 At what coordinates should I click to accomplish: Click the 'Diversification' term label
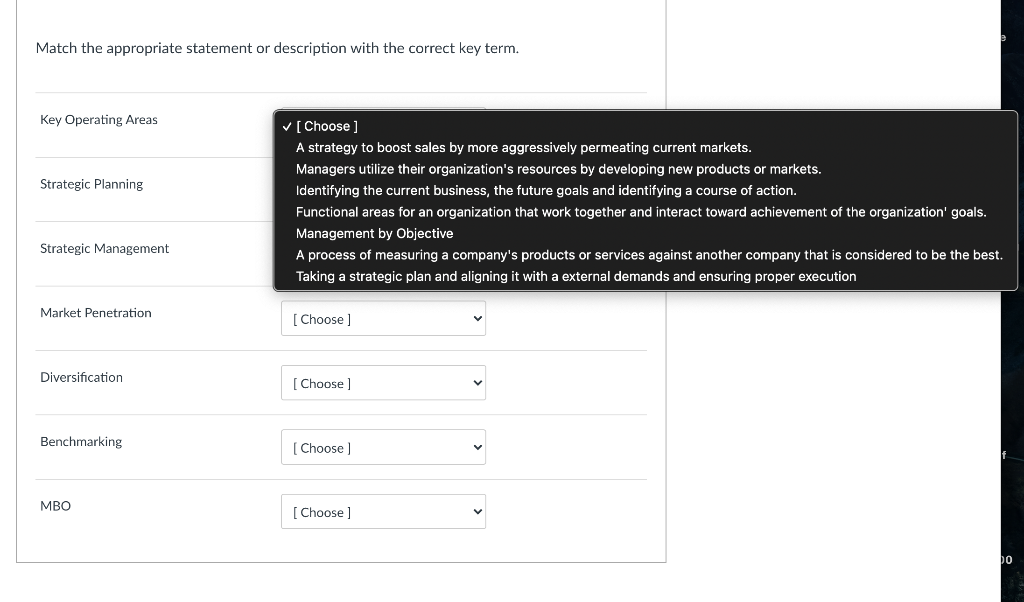point(82,377)
